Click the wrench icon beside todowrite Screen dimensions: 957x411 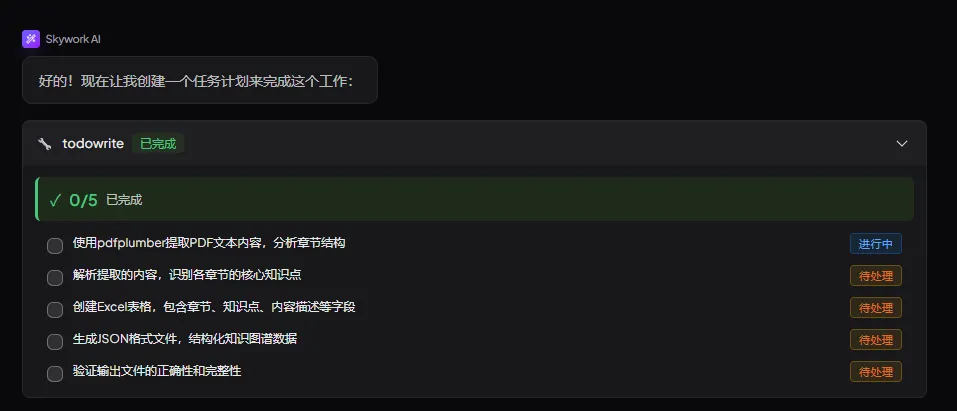tap(45, 144)
